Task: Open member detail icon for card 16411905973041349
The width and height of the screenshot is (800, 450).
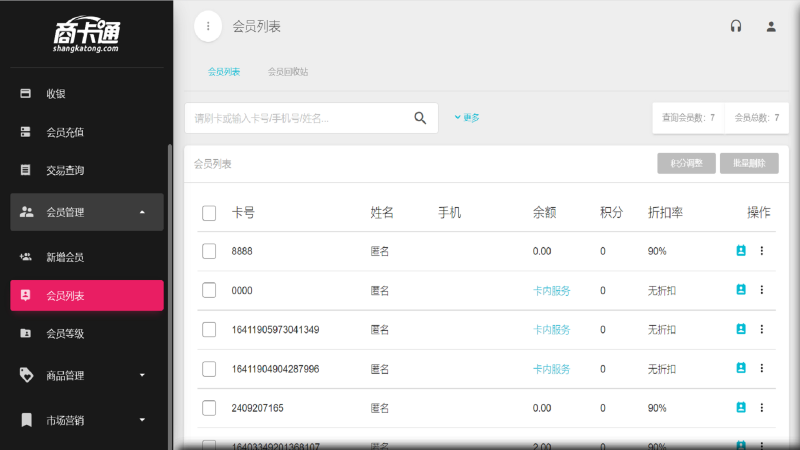Action: pos(741,329)
